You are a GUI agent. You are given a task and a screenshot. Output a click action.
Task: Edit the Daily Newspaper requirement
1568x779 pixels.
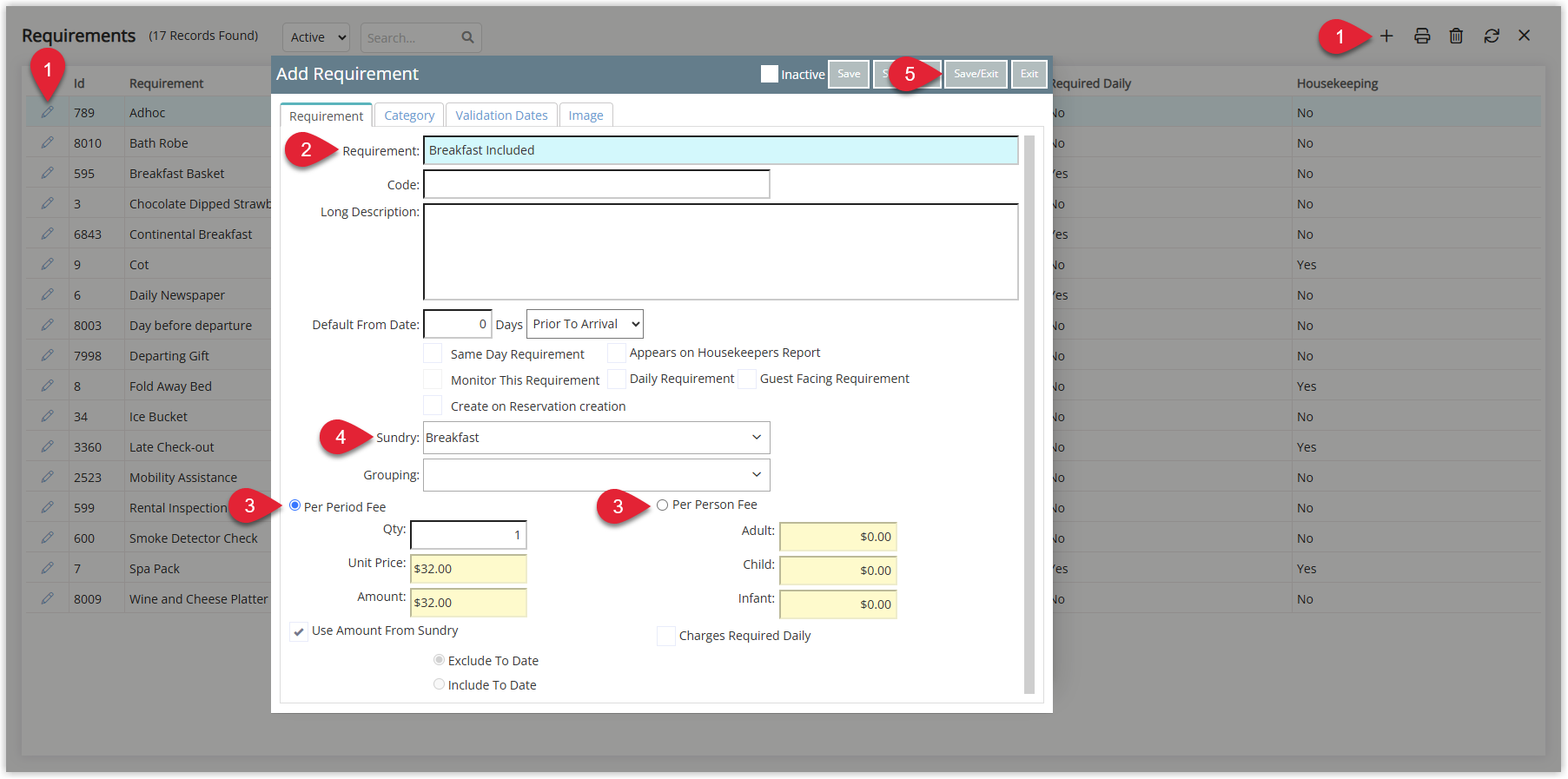pyautogui.click(x=47, y=294)
